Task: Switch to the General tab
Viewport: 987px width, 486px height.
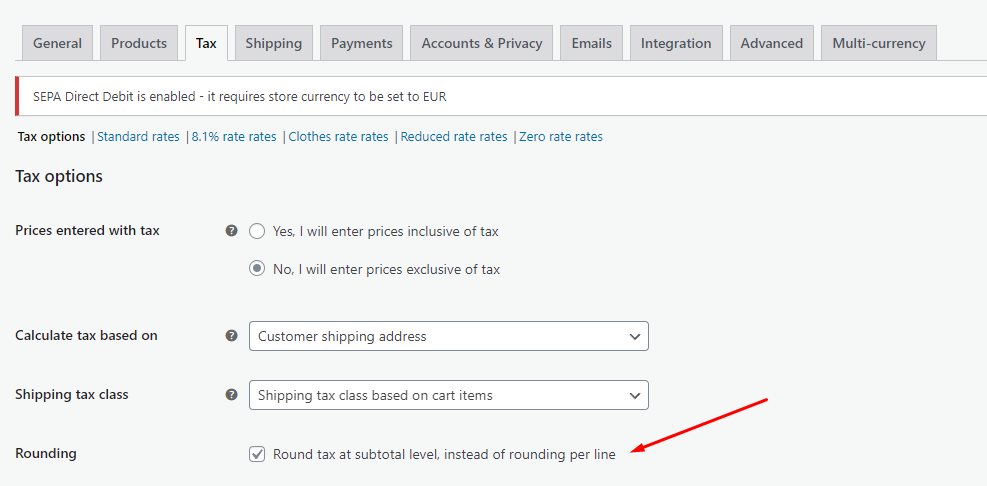Action: [x=57, y=43]
